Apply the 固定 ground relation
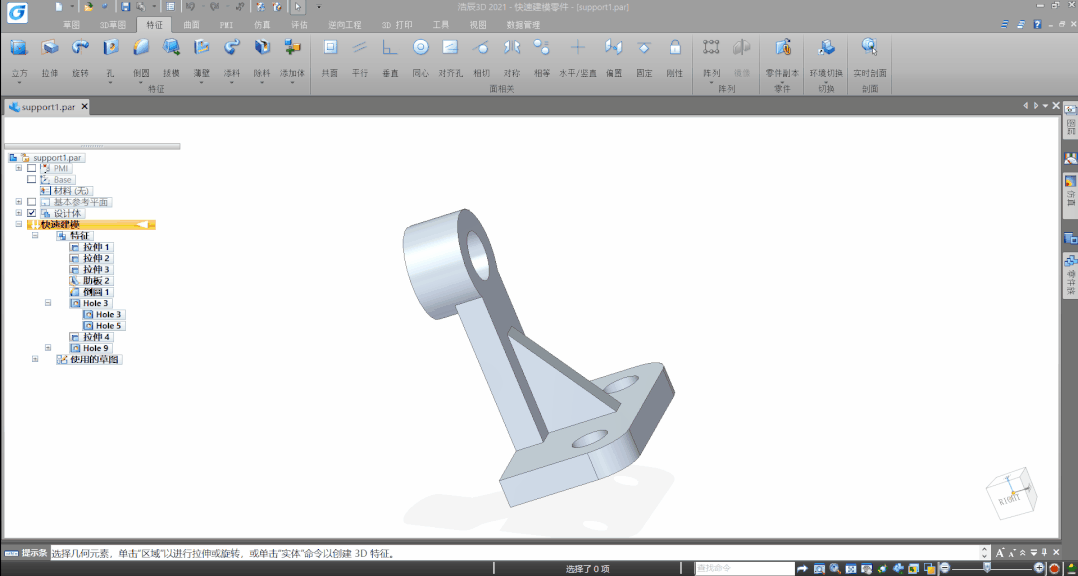This screenshot has width=1078, height=576. pyautogui.click(x=644, y=58)
